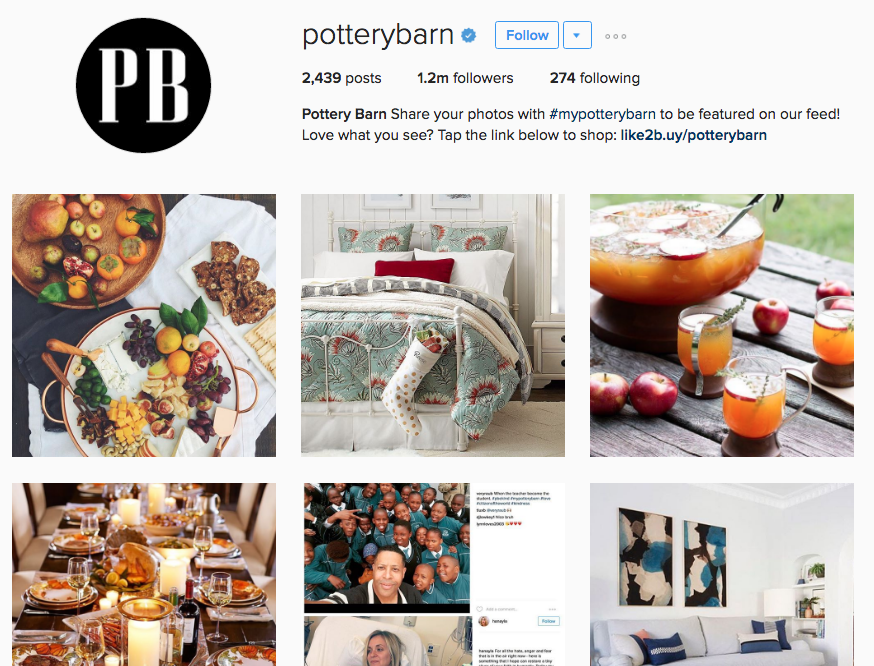The width and height of the screenshot is (874, 666).
Task: Click the 2,439 posts count
Action: pyautogui.click(x=341, y=78)
